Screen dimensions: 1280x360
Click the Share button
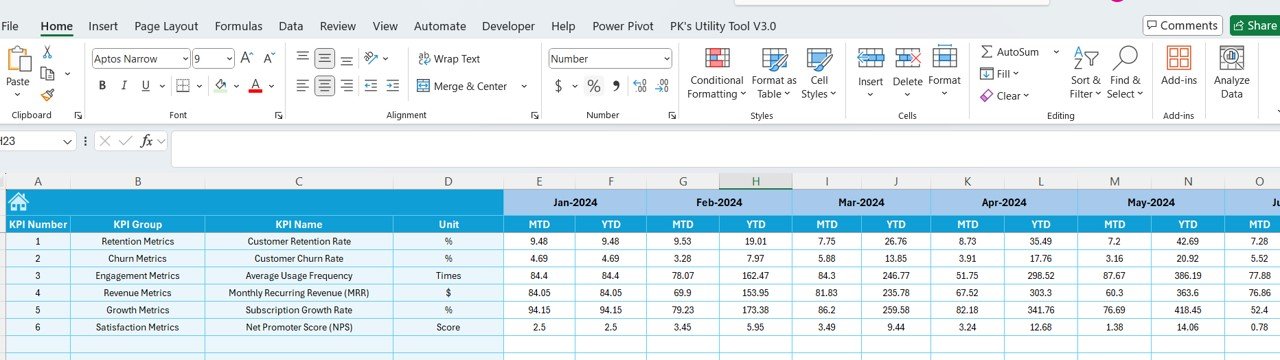1254,26
